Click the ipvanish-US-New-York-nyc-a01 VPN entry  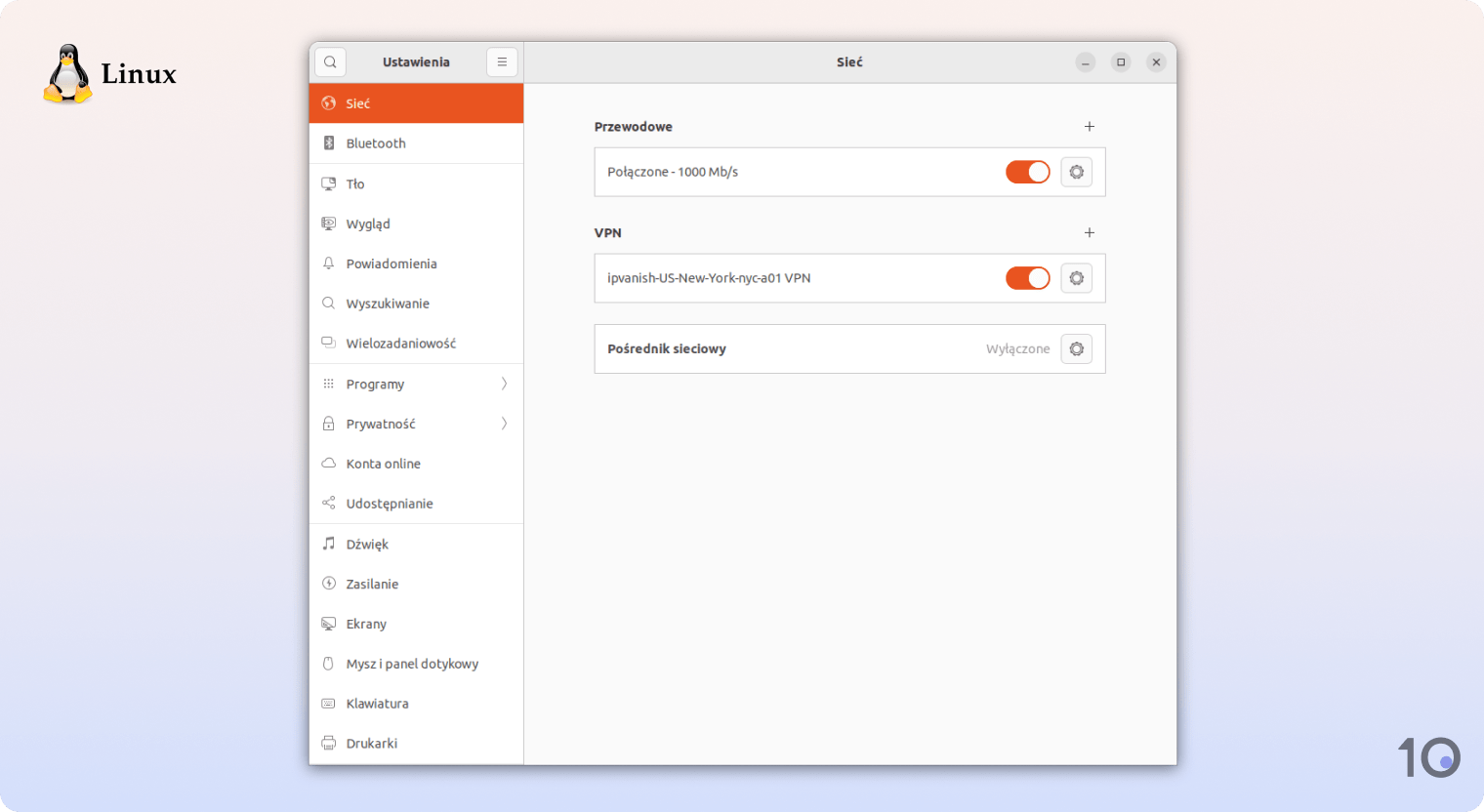709,278
